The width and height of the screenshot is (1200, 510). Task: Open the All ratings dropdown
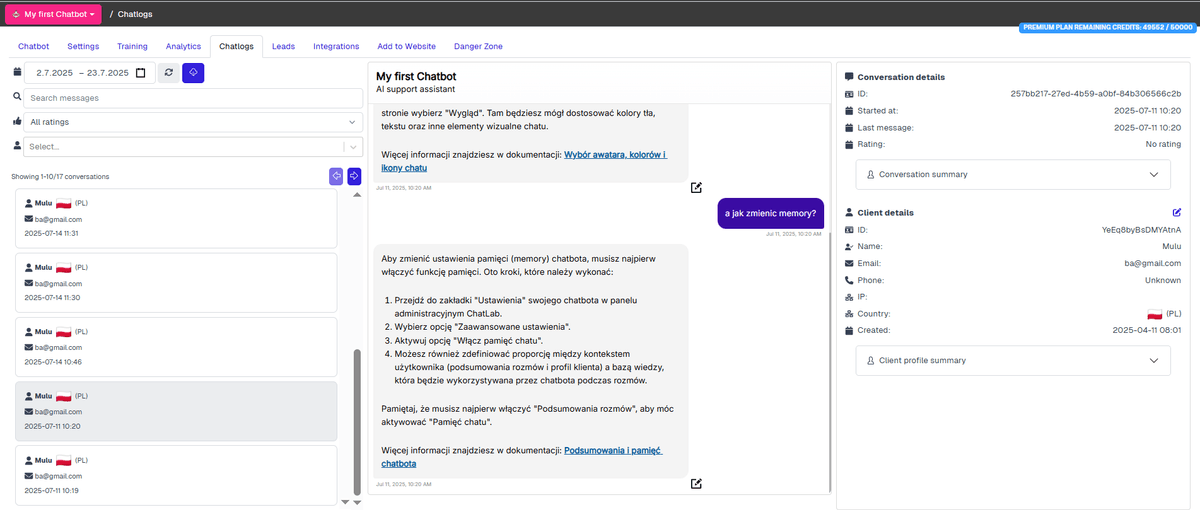pos(193,122)
